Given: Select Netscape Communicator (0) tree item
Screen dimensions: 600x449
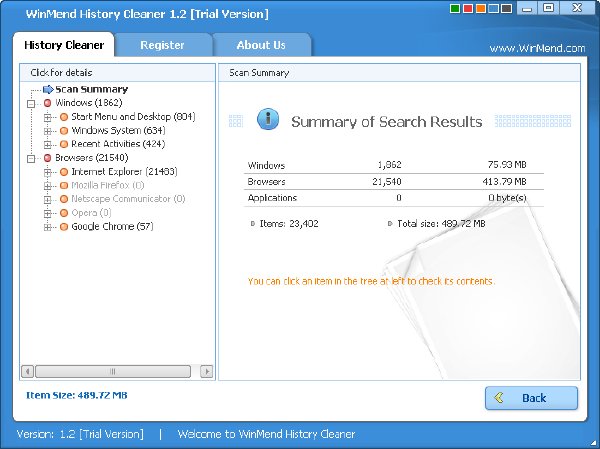Looking at the screenshot, I should click(128, 199).
